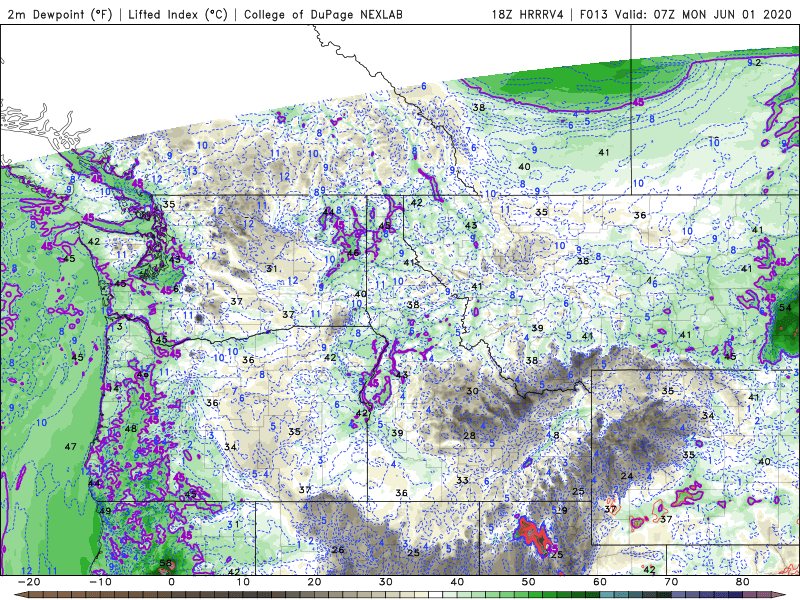Click the 20 label on the color scale
Image resolution: width=800 pixels, height=600 pixels.
tap(314, 582)
